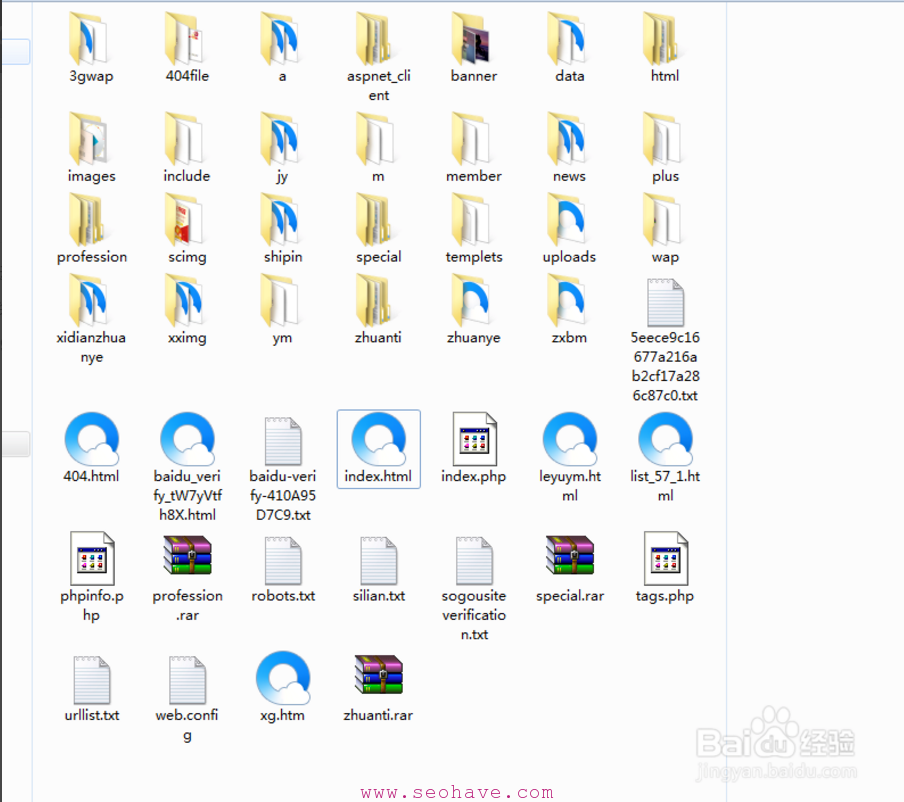
Task: Select the profession folder icon
Action: [x=88, y=219]
